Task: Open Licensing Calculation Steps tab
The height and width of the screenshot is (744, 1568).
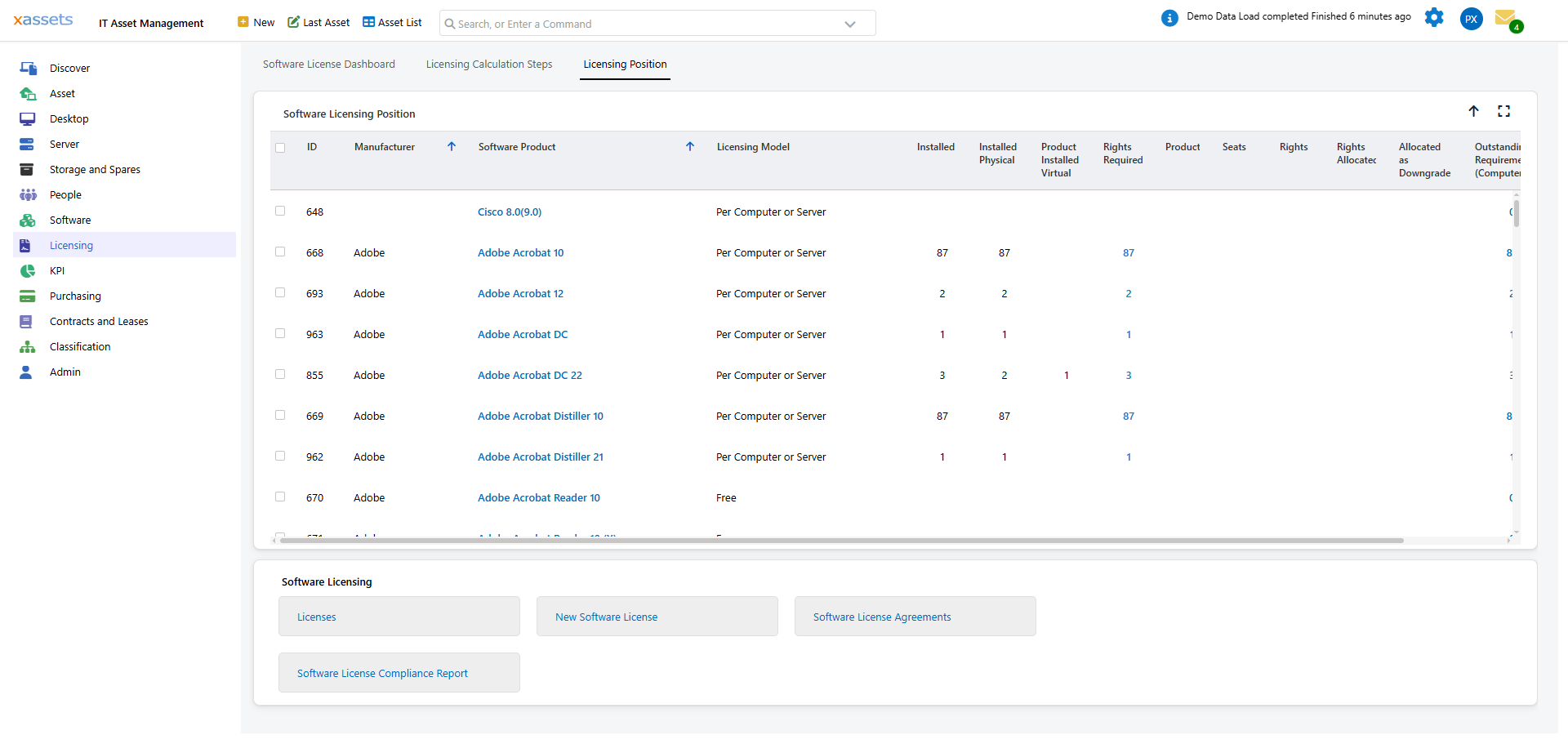Action: tap(488, 65)
